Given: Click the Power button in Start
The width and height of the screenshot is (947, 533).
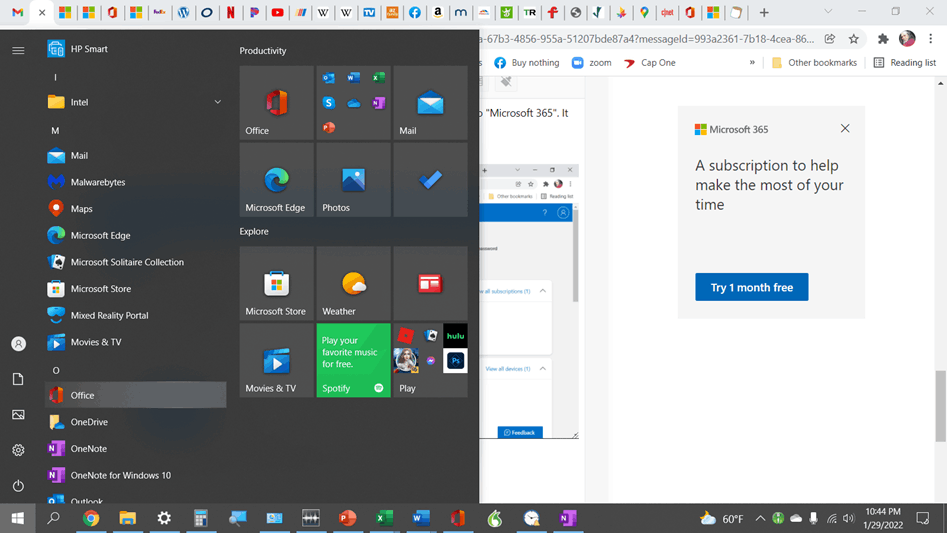Looking at the screenshot, I should coord(18,485).
